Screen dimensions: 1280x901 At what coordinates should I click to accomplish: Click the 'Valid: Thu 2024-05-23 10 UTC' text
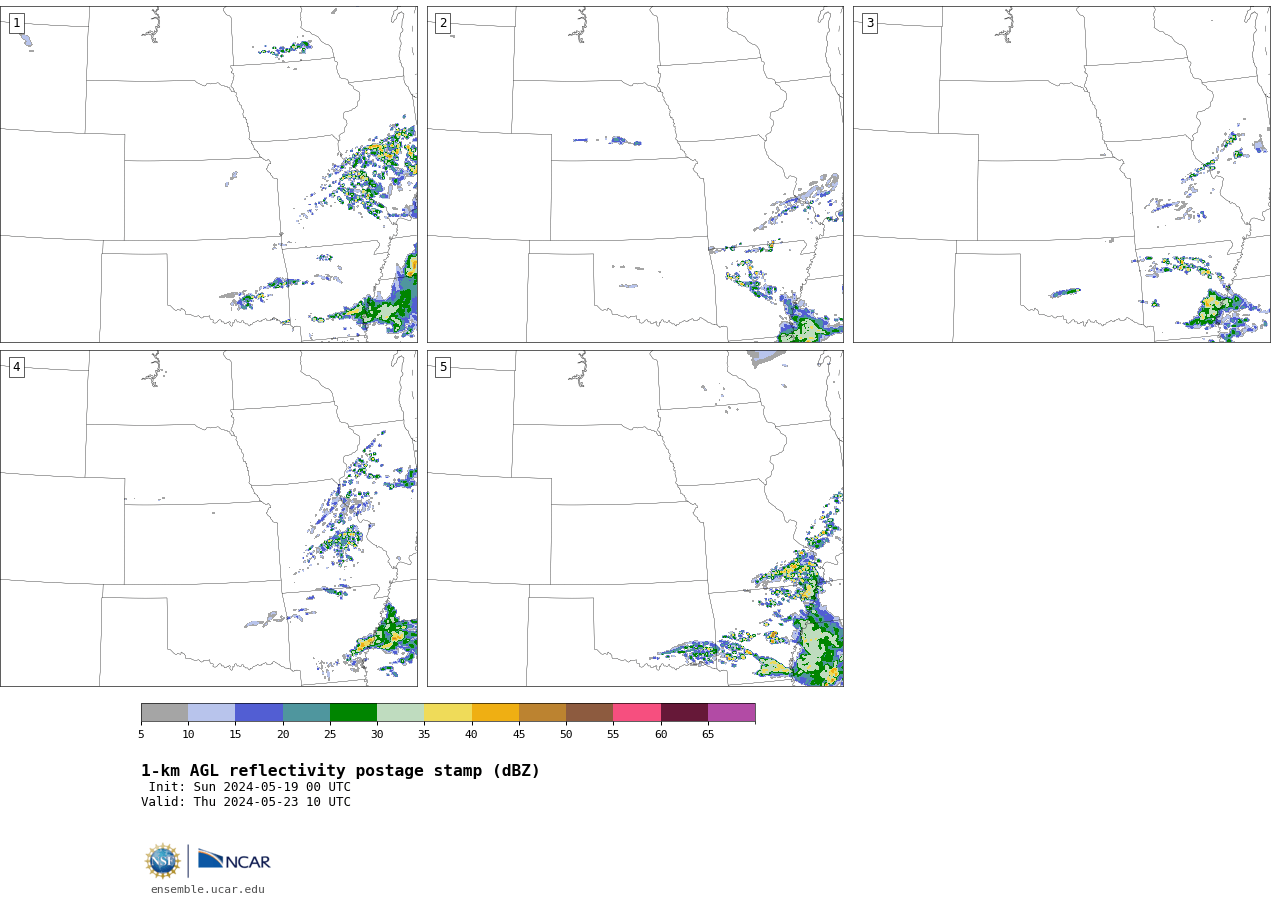click(x=246, y=802)
